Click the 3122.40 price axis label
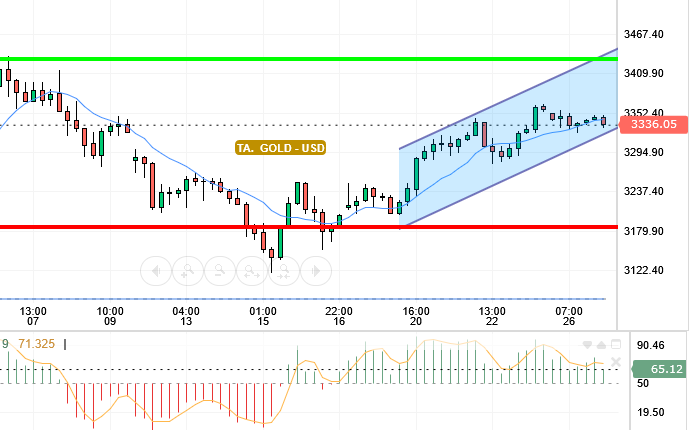This screenshot has width=695, height=430. pos(644,270)
